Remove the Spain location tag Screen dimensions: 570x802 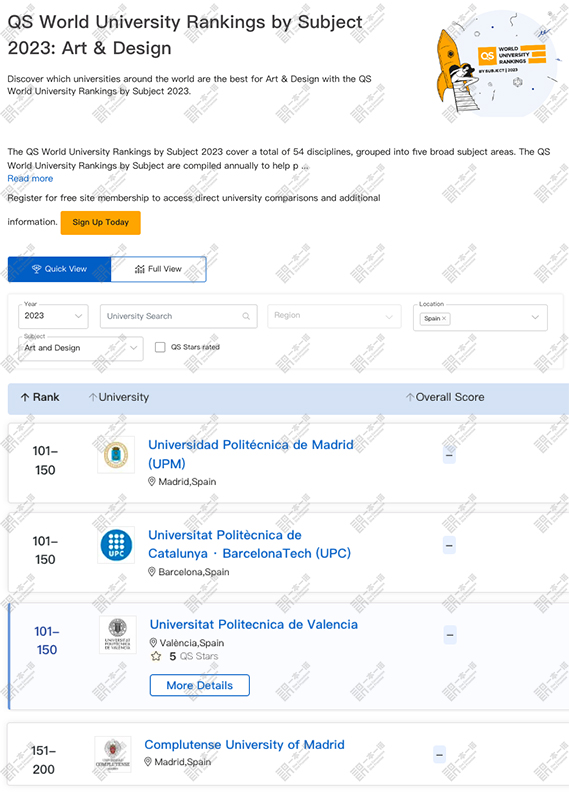point(444,318)
